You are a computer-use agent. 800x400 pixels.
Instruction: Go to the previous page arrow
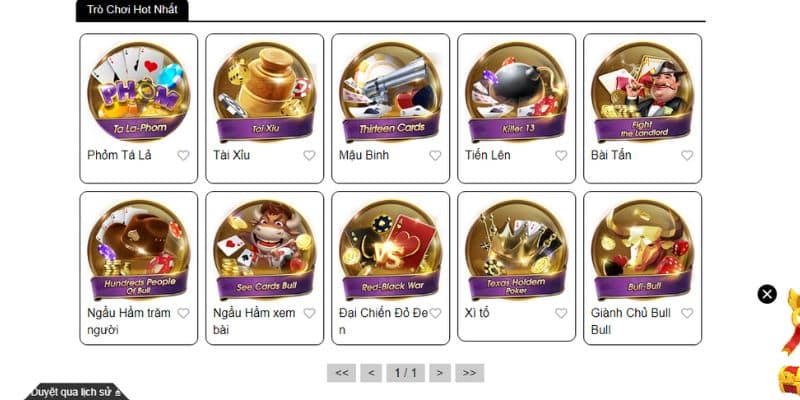(x=371, y=373)
